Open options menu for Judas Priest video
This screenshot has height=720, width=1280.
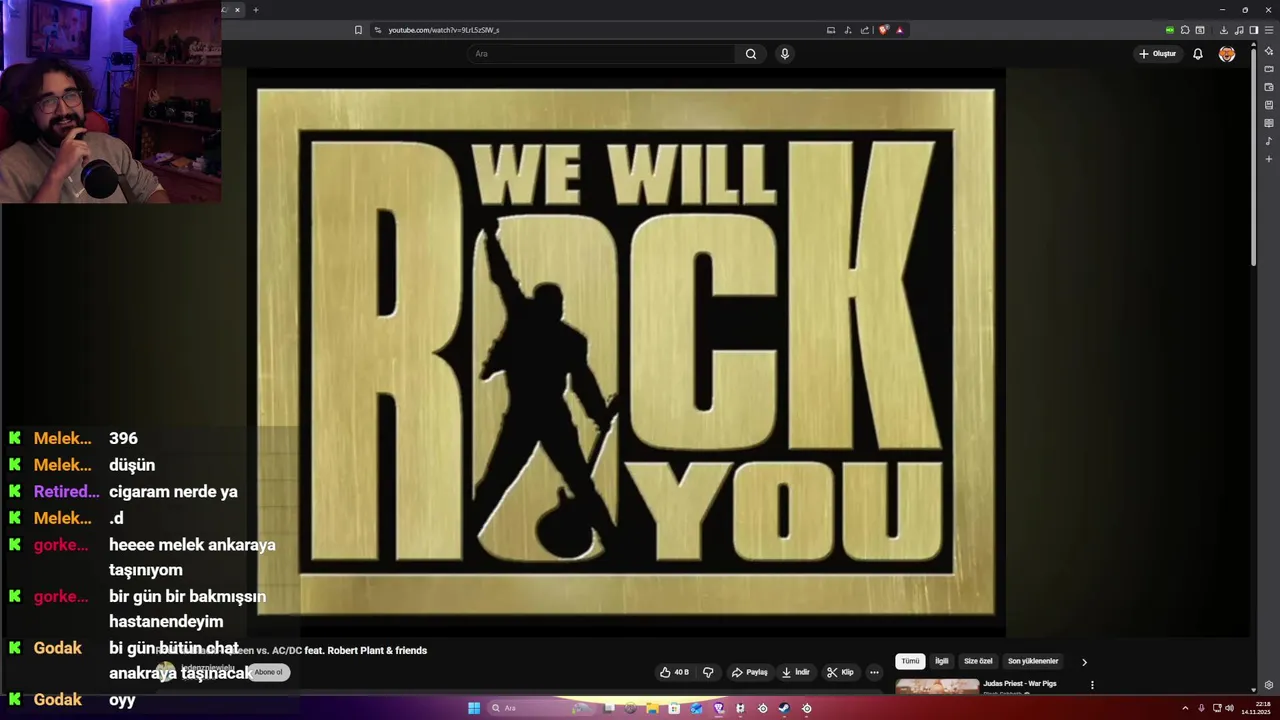pyautogui.click(x=1092, y=685)
